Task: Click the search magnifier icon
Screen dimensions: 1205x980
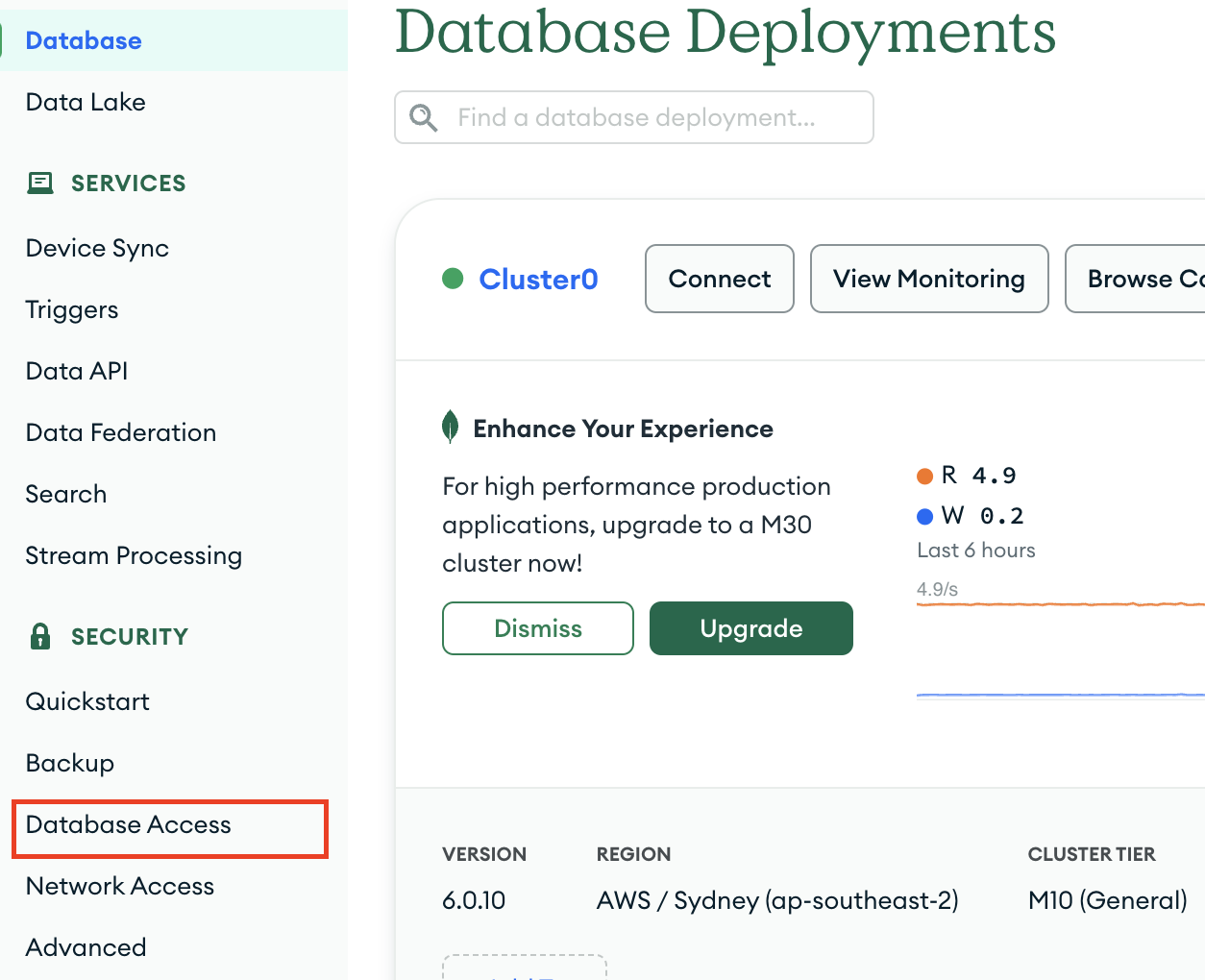Action: coord(423,117)
